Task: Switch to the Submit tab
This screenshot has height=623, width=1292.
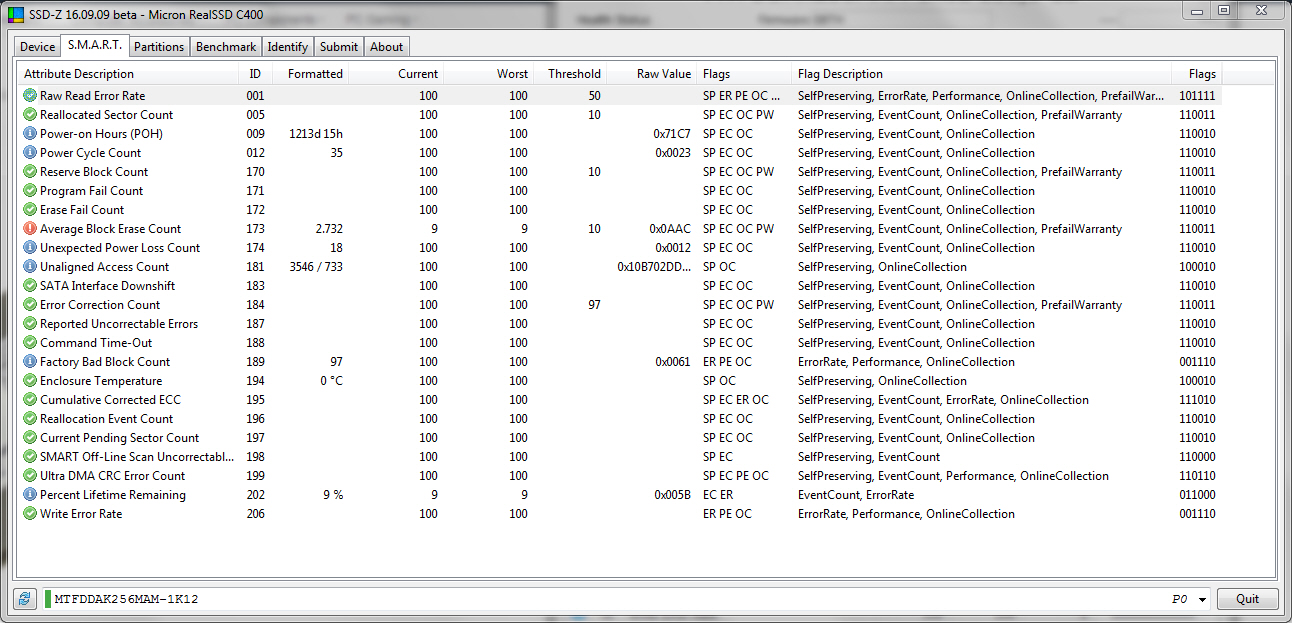Action: 339,47
